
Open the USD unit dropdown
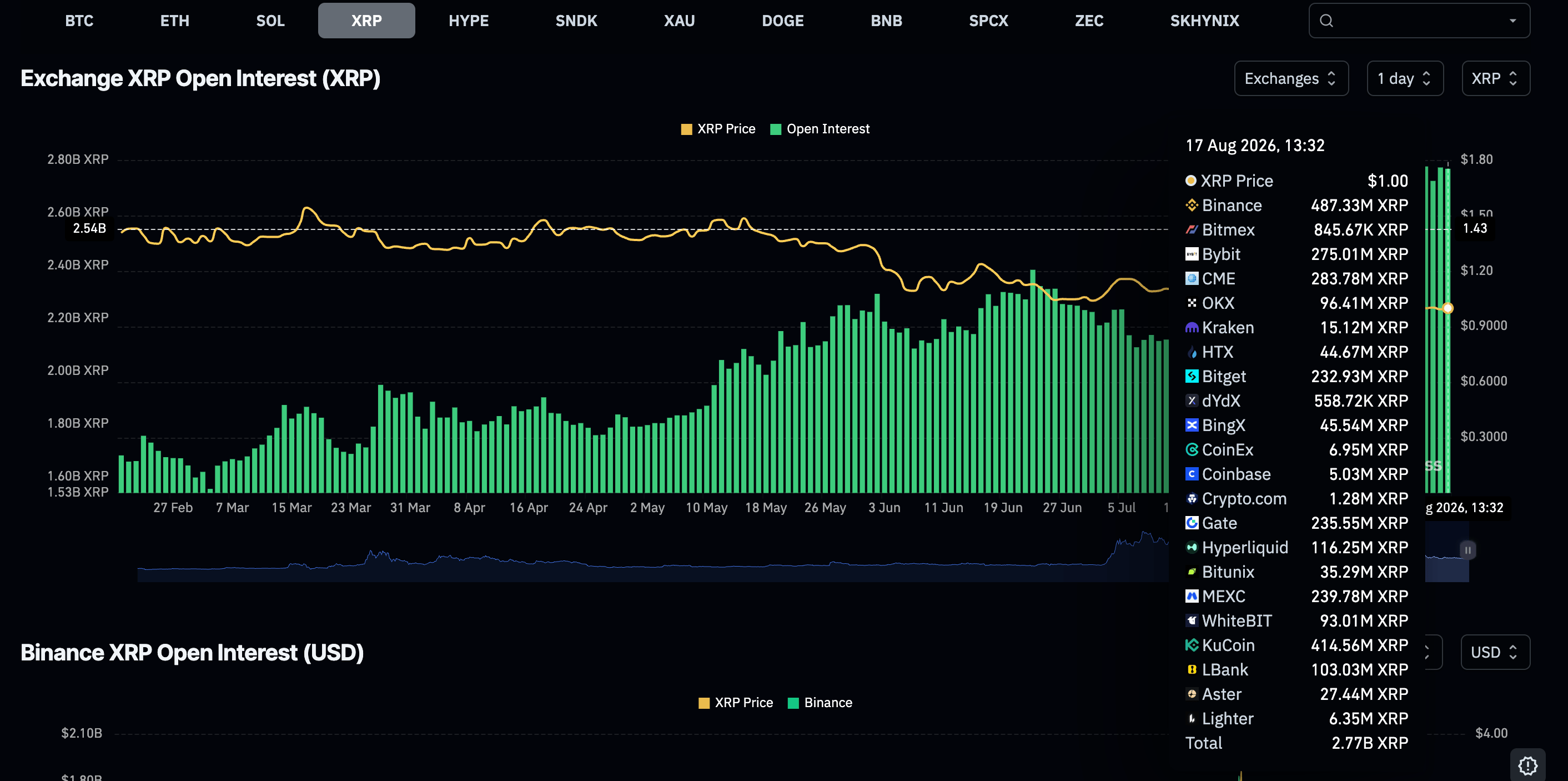pyautogui.click(x=1495, y=653)
